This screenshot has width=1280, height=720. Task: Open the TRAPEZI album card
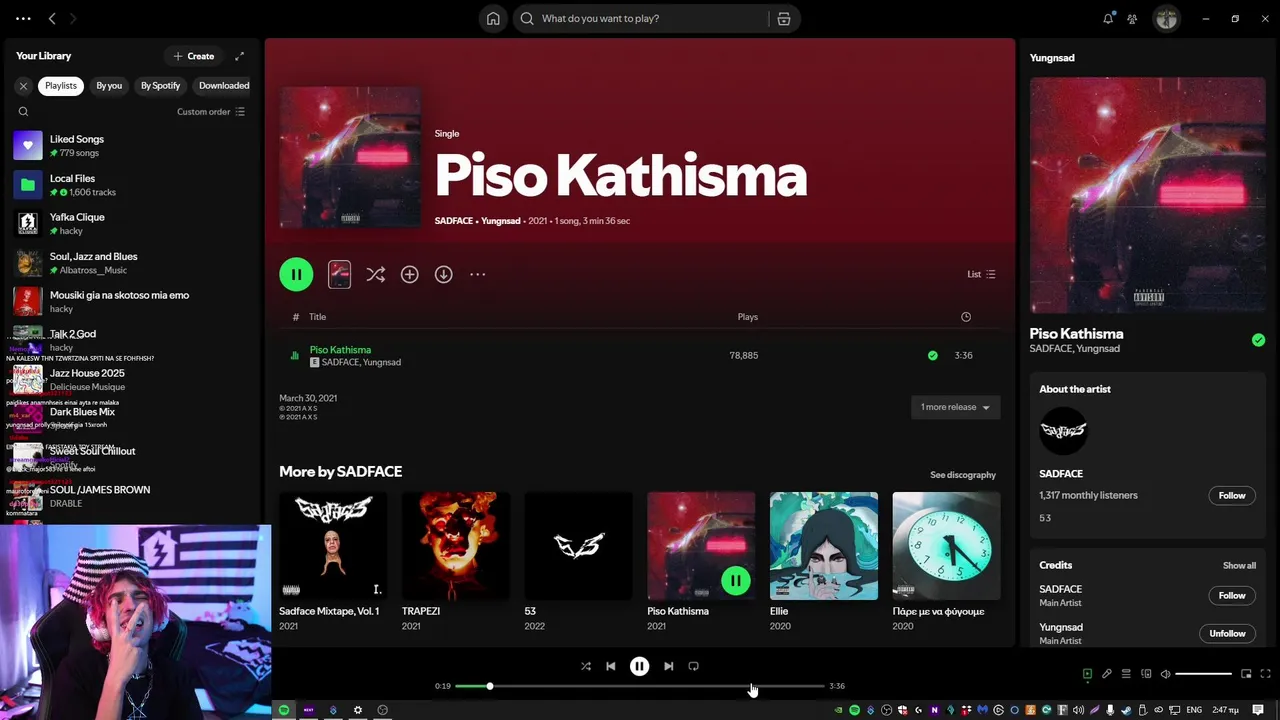456,562
